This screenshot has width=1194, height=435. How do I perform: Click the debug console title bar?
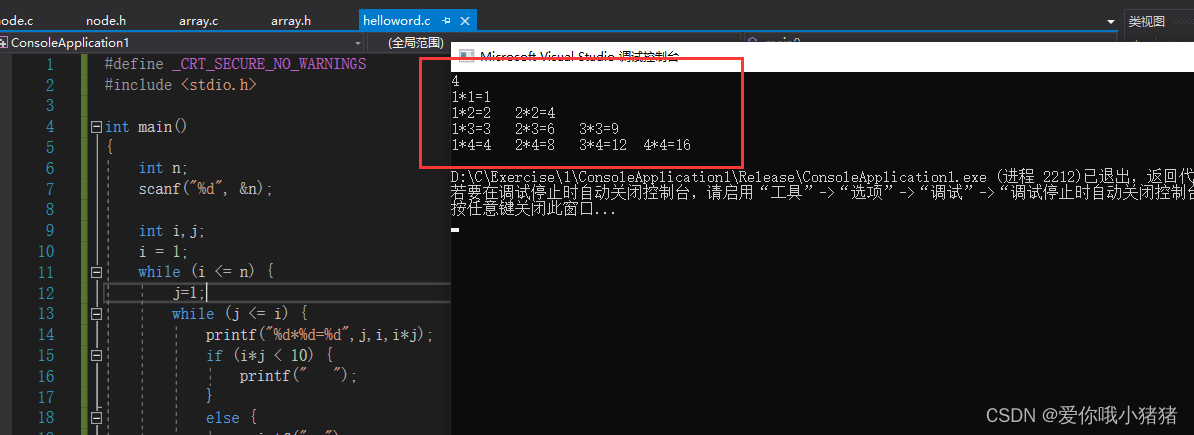click(822, 56)
